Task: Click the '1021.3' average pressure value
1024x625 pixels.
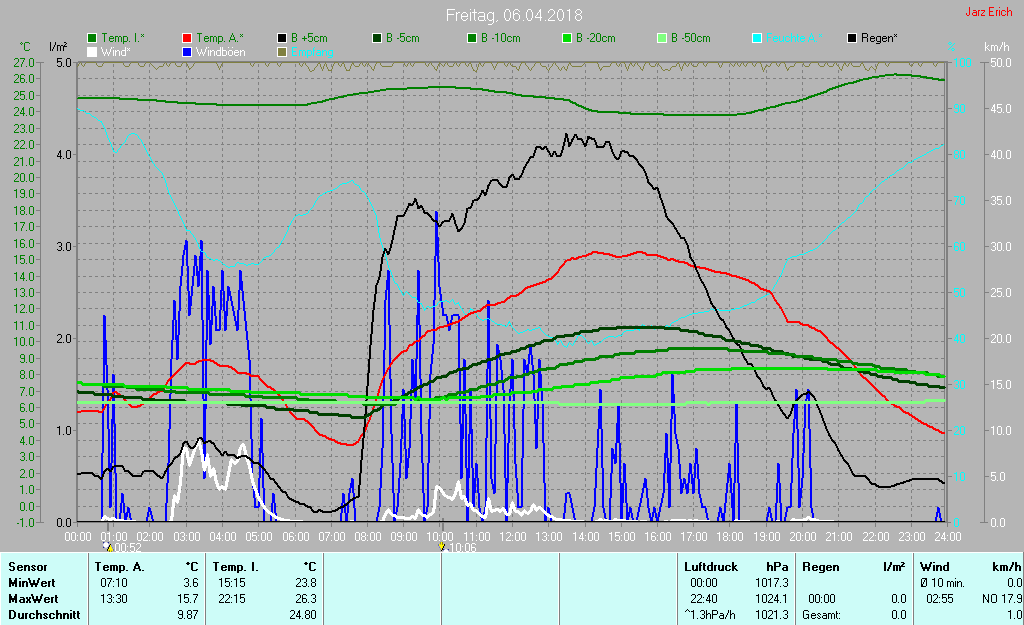Action: [772, 615]
